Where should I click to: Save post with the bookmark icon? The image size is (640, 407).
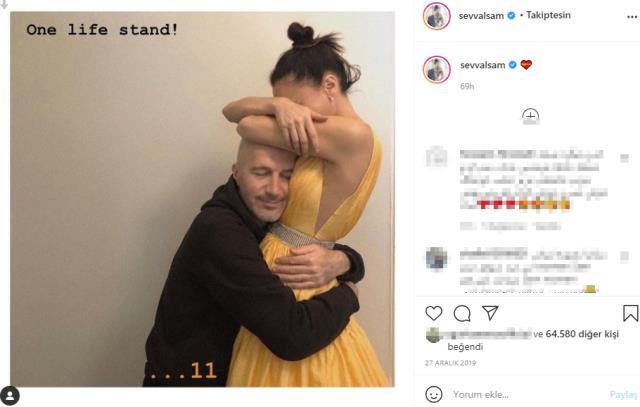[x=630, y=314]
